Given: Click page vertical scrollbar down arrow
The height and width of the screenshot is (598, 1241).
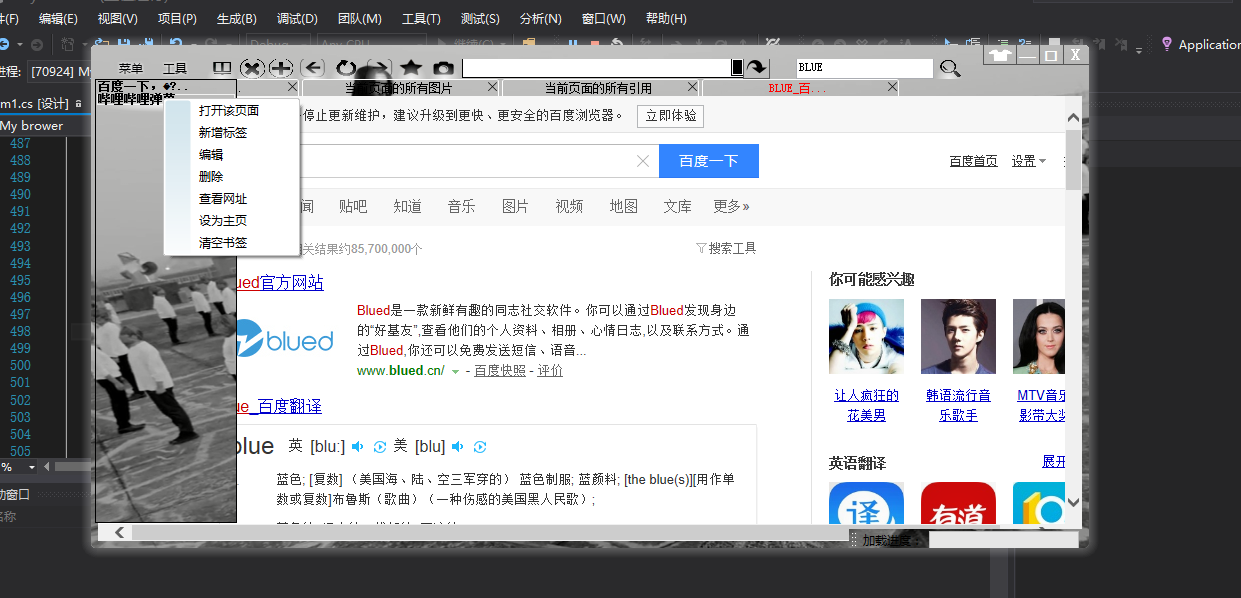Looking at the screenshot, I should (x=1074, y=503).
